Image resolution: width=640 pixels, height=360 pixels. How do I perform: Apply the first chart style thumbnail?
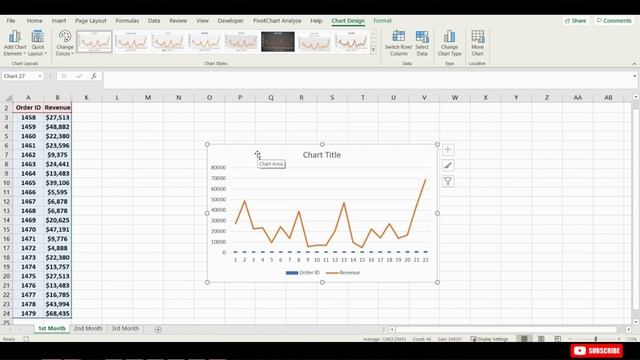tap(94, 41)
